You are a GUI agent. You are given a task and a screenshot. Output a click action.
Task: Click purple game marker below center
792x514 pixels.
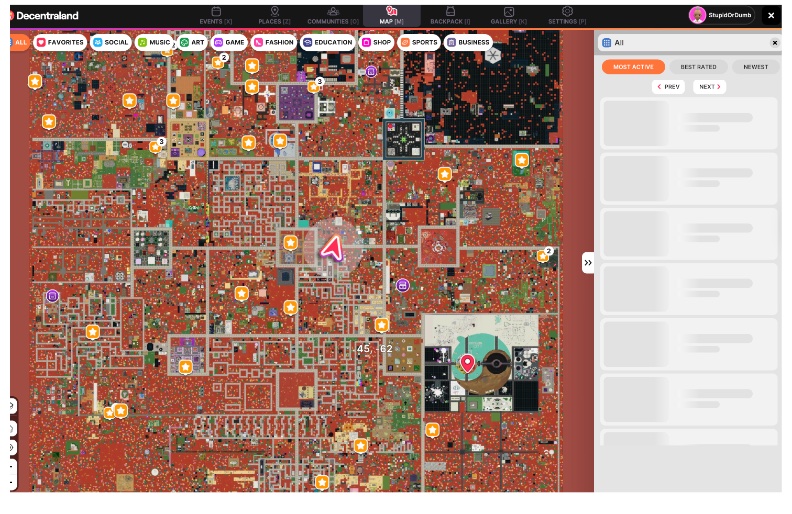(x=403, y=285)
